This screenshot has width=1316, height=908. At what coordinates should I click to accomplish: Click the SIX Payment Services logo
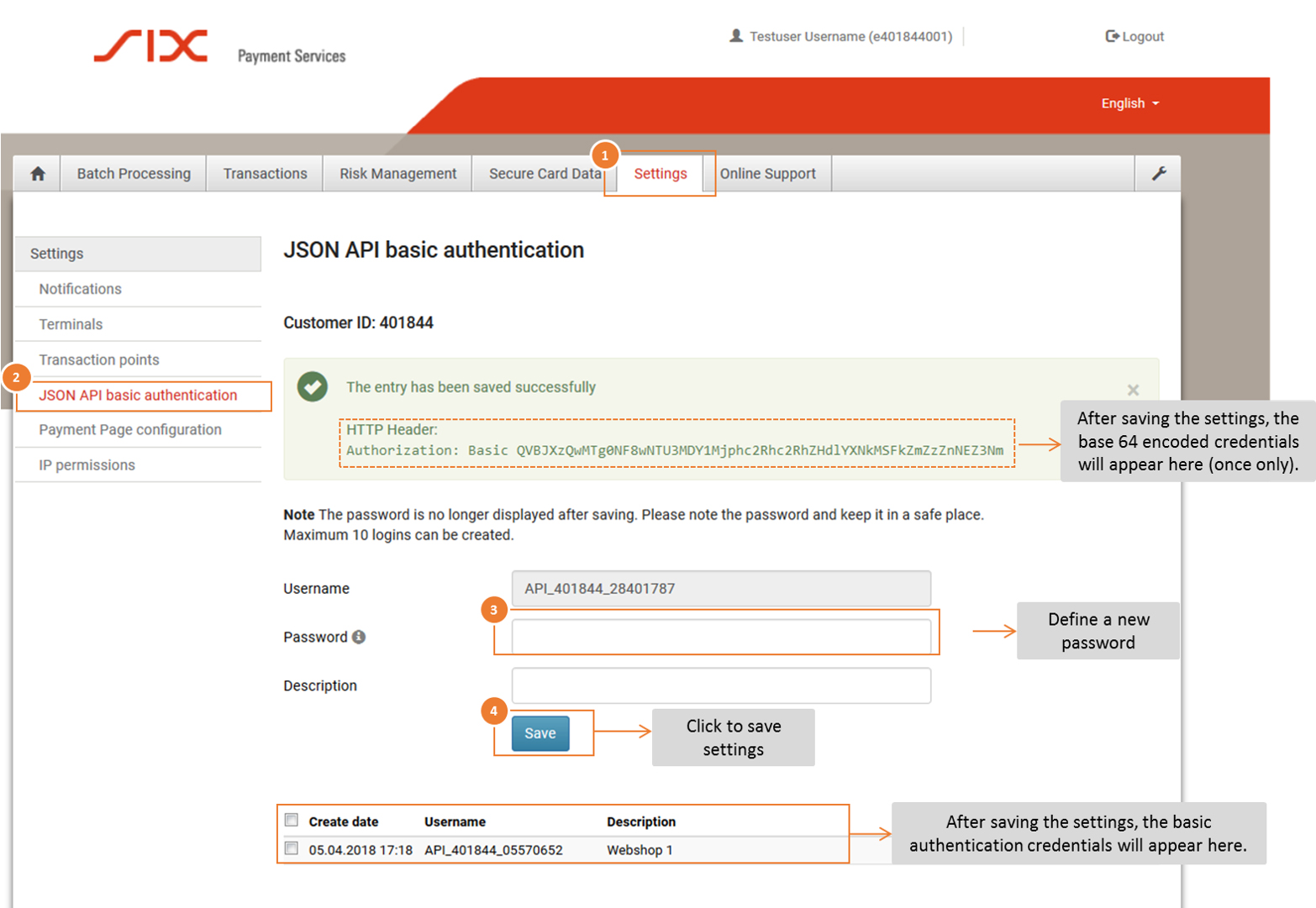pyautogui.click(x=219, y=48)
